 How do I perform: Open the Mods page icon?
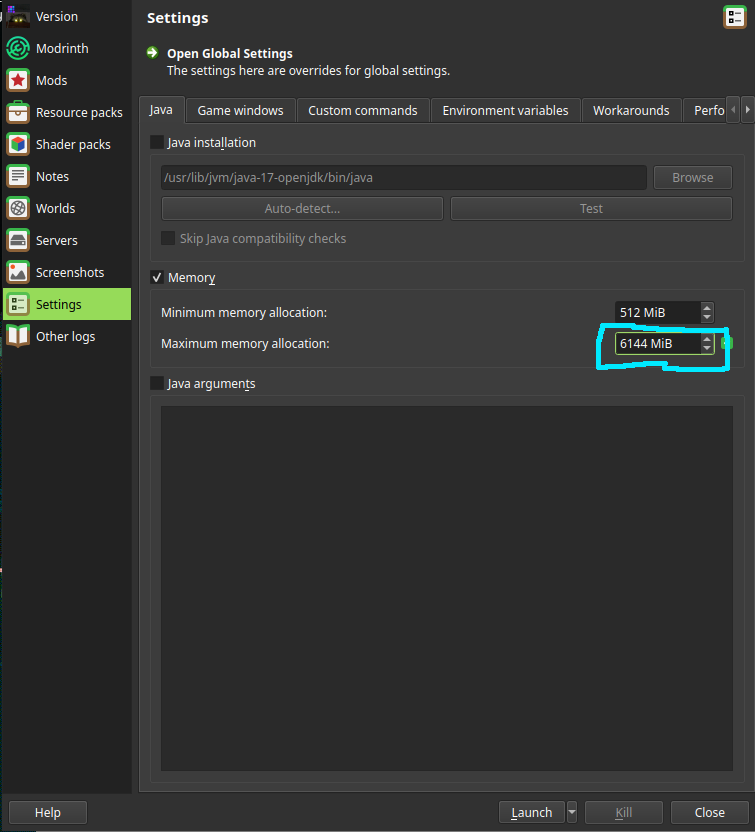pyautogui.click(x=18, y=80)
